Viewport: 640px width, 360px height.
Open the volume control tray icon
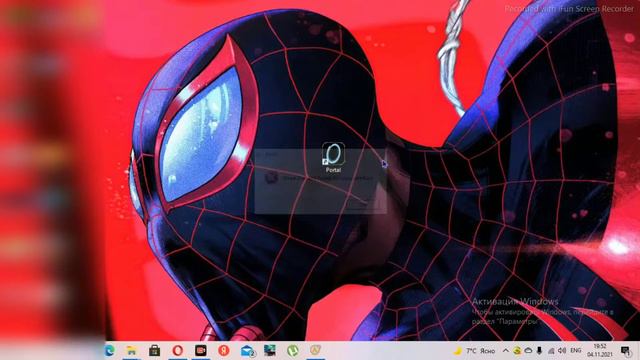[x=562, y=351]
